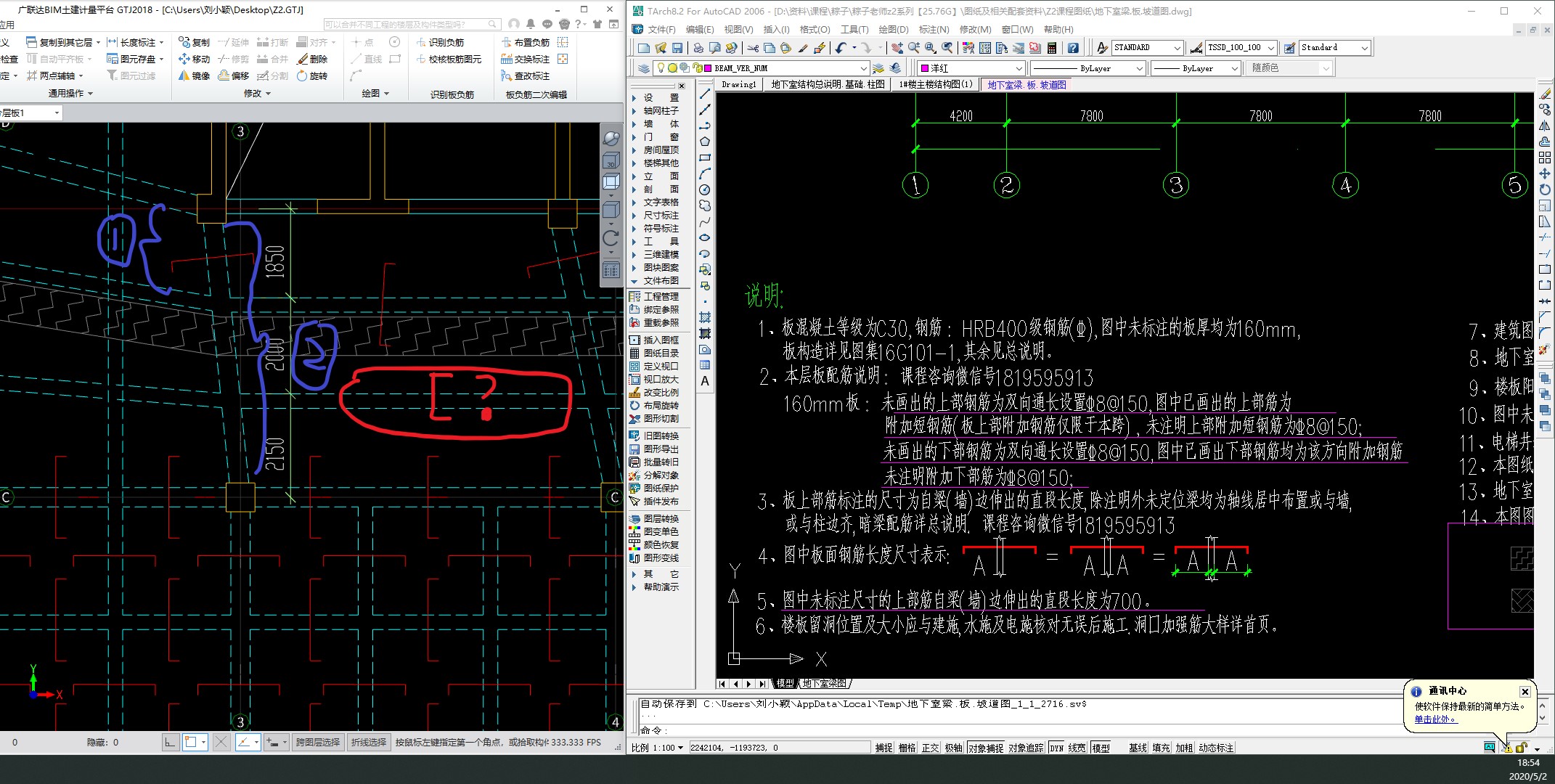Viewport: 1555px width, 784px height.
Task: Switch to Drawing1 document tab
Action: (738, 85)
